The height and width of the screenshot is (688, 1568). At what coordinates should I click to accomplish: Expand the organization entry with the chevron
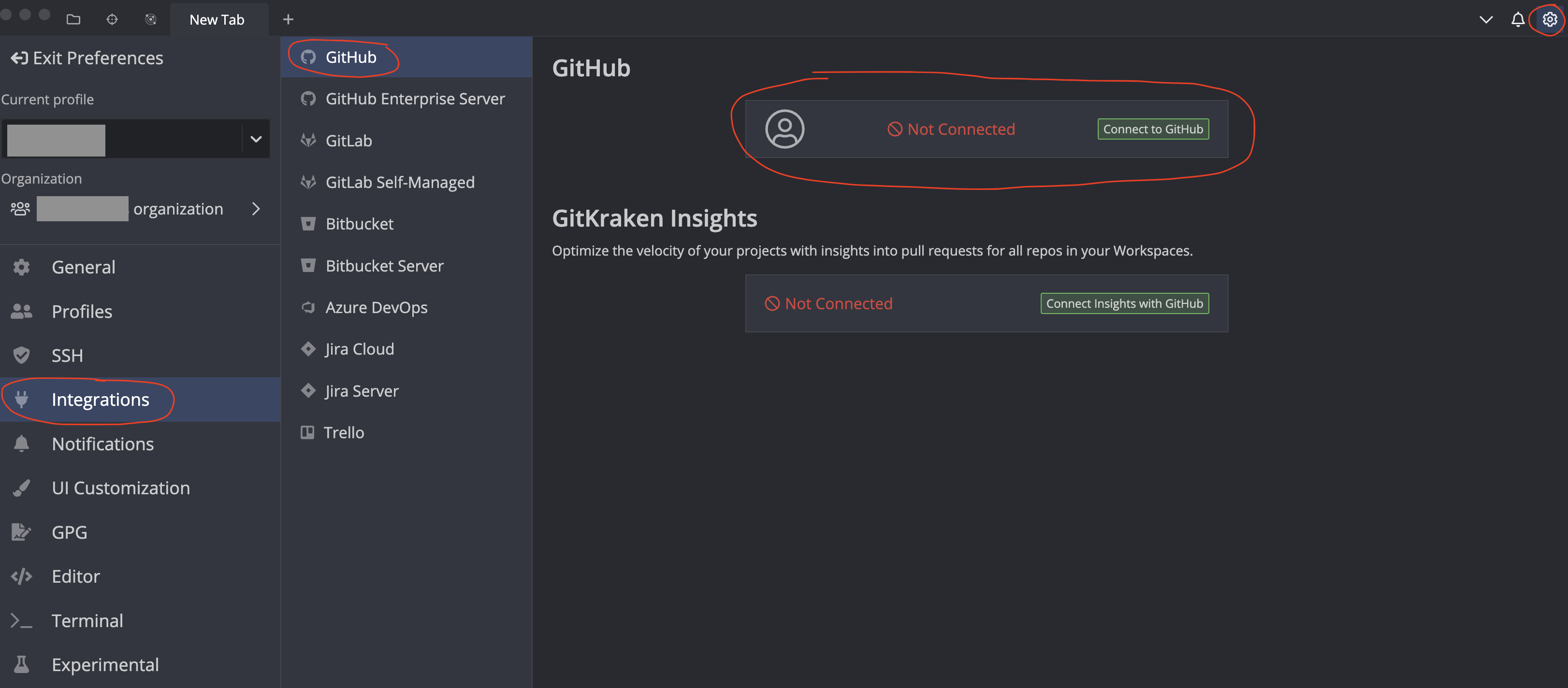tap(256, 209)
